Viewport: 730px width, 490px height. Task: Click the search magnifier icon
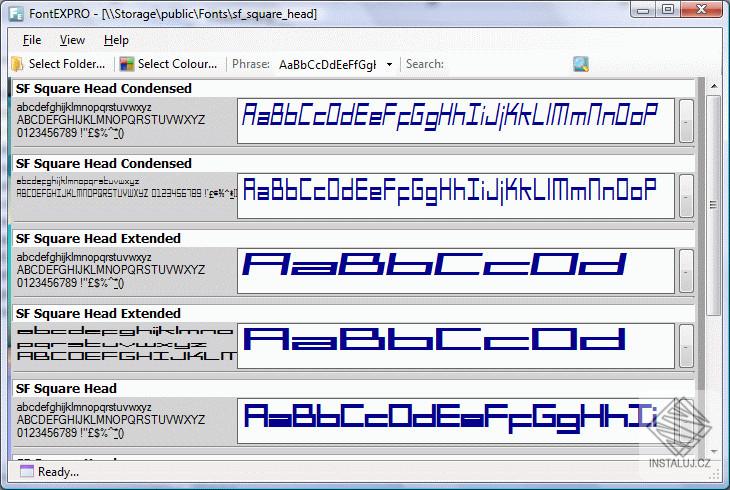point(581,64)
